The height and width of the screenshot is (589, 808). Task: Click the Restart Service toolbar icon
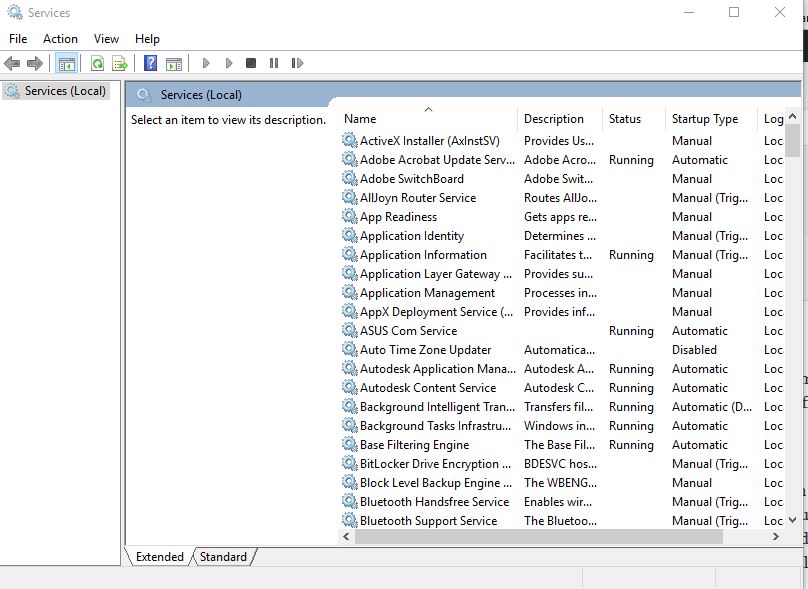(x=297, y=64)
